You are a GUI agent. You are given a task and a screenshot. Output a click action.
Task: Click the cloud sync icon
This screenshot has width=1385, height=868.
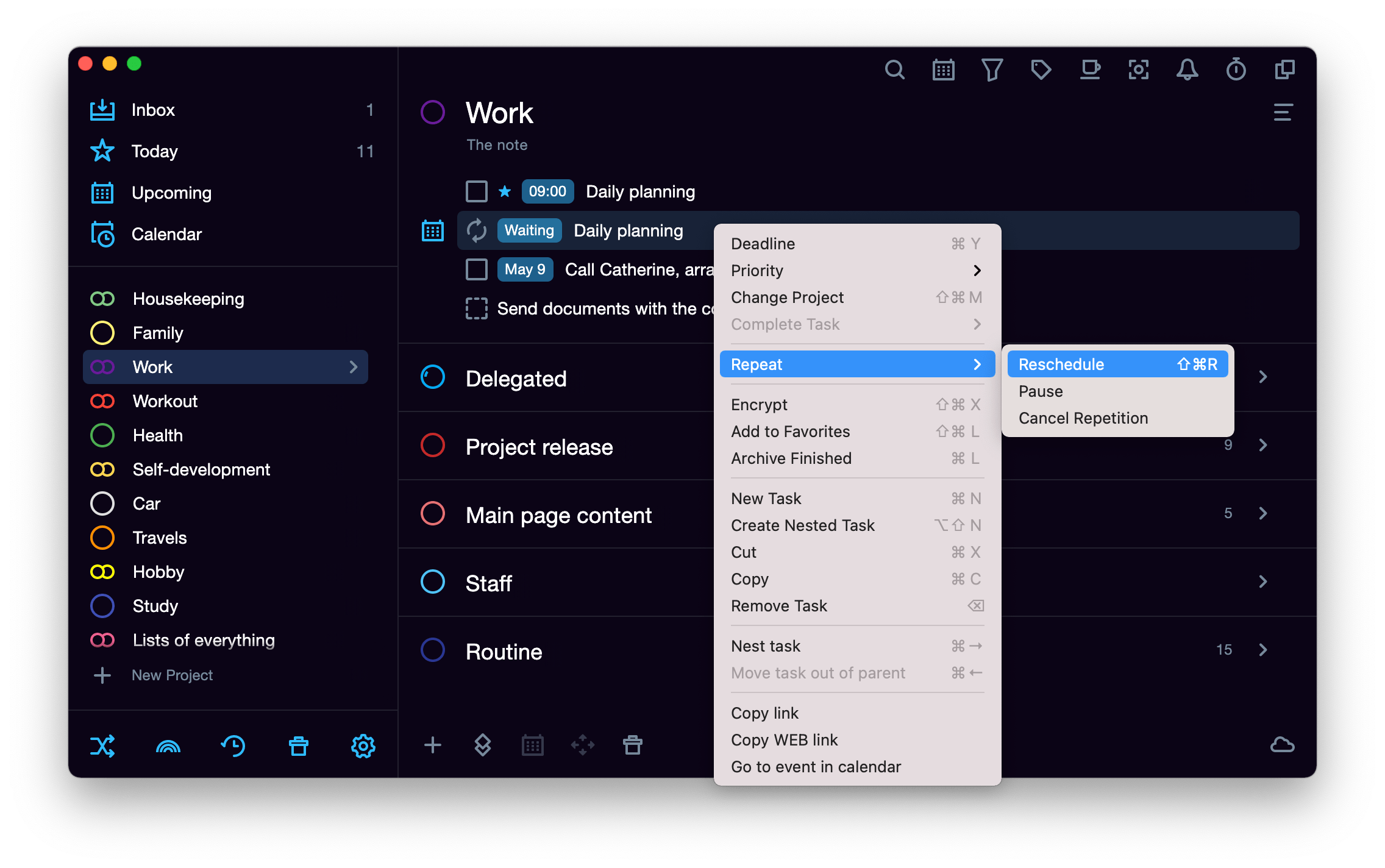pos(1282,745)
